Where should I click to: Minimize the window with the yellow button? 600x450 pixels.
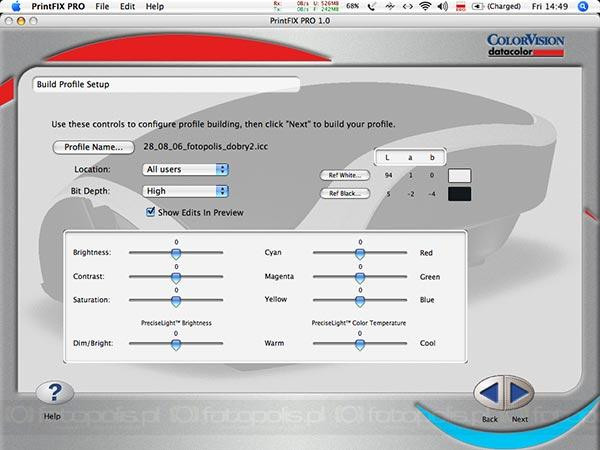pyautogui.click(x=21, y=21)
